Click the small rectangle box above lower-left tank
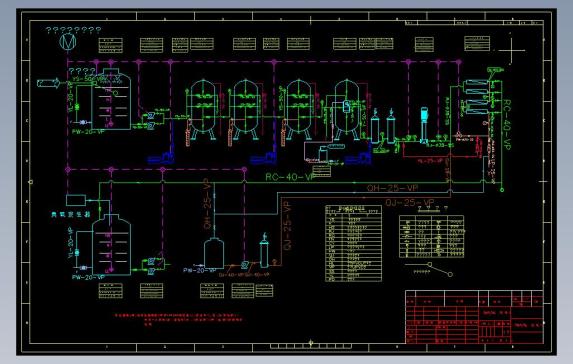573x364 pixels. click(x=76, y=200)
